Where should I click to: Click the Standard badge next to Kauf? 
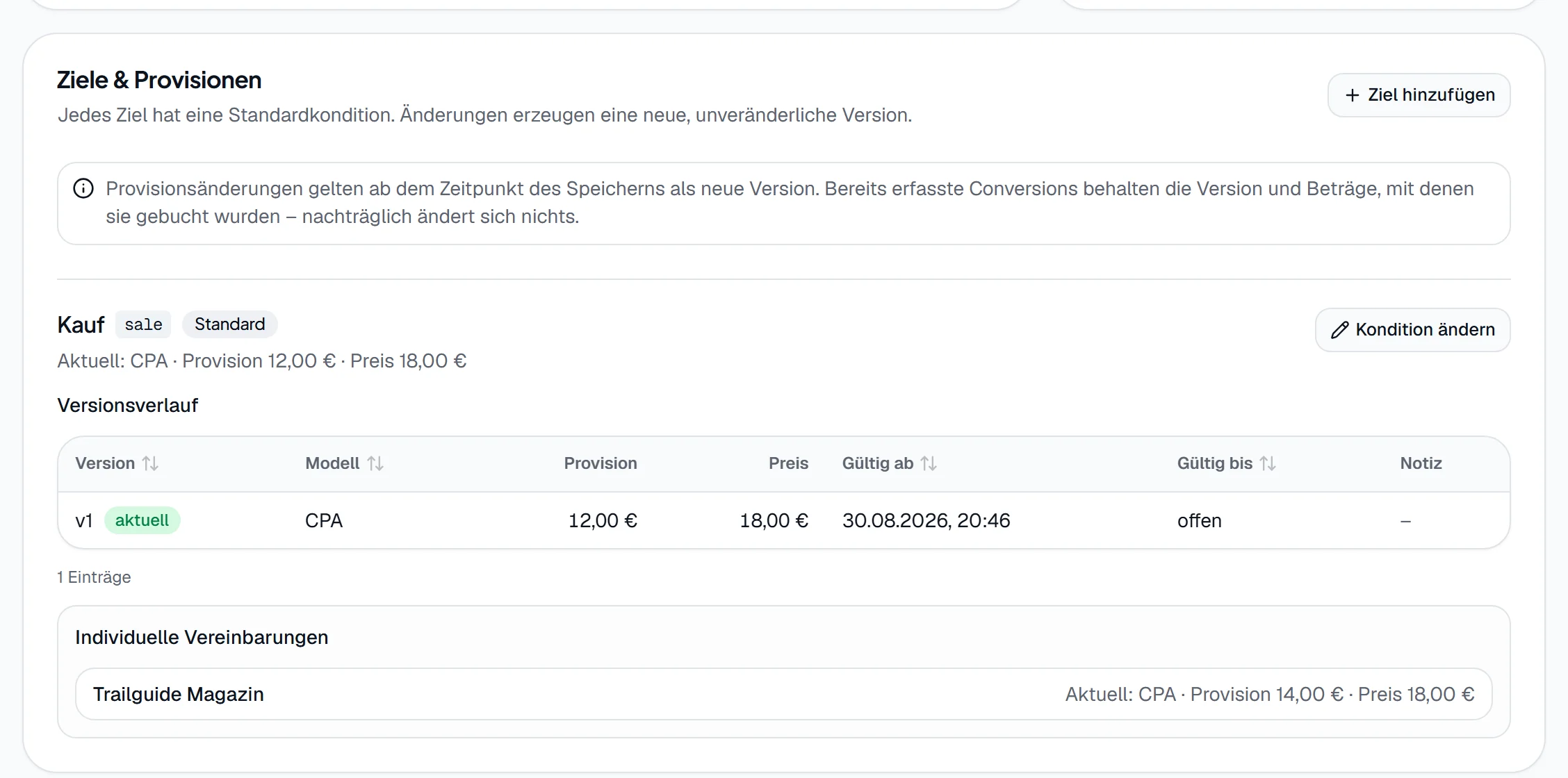(x=229, y=324)
